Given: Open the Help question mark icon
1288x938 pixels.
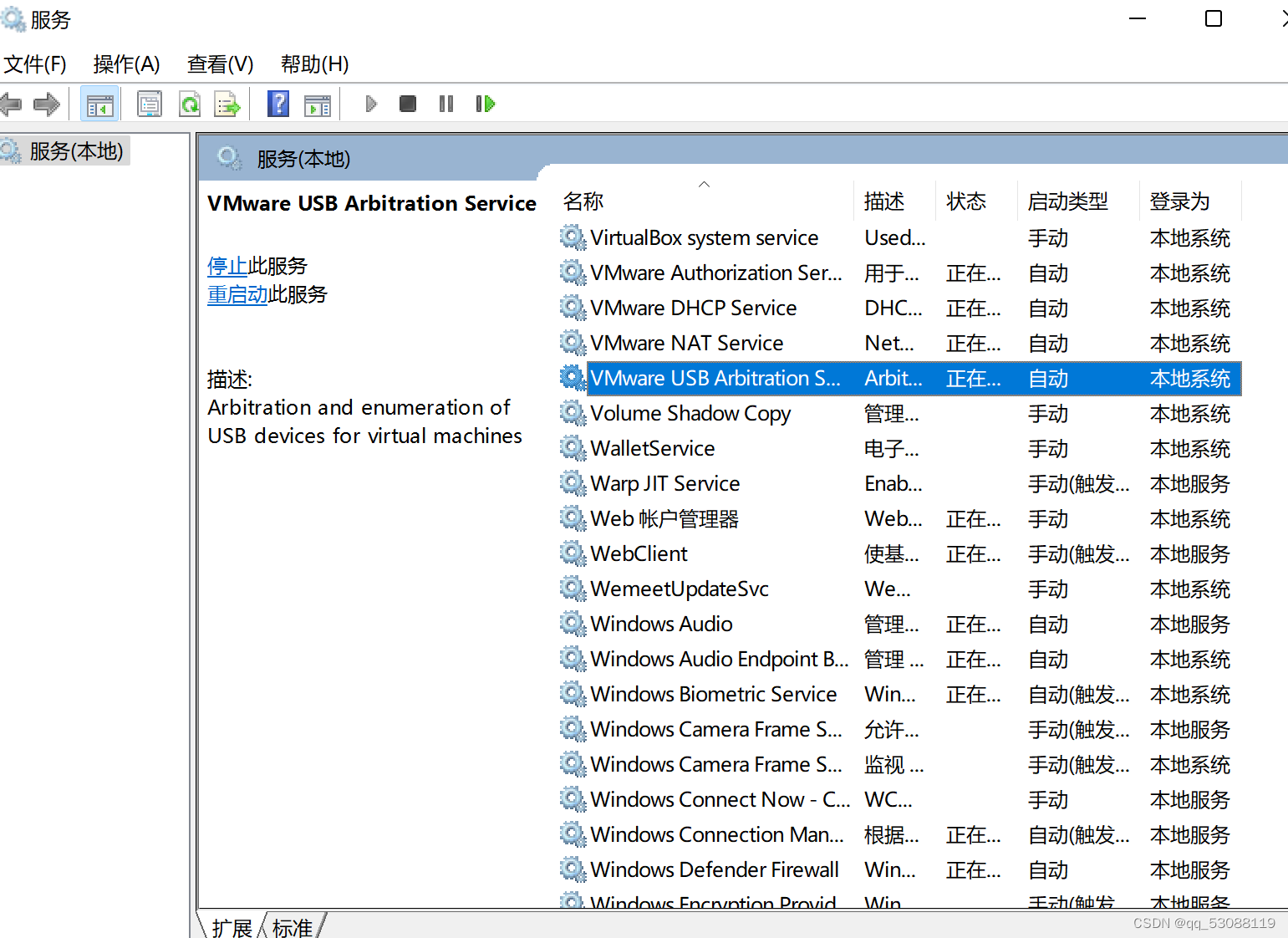Looking at the screenshot, I should pos(278,104).
